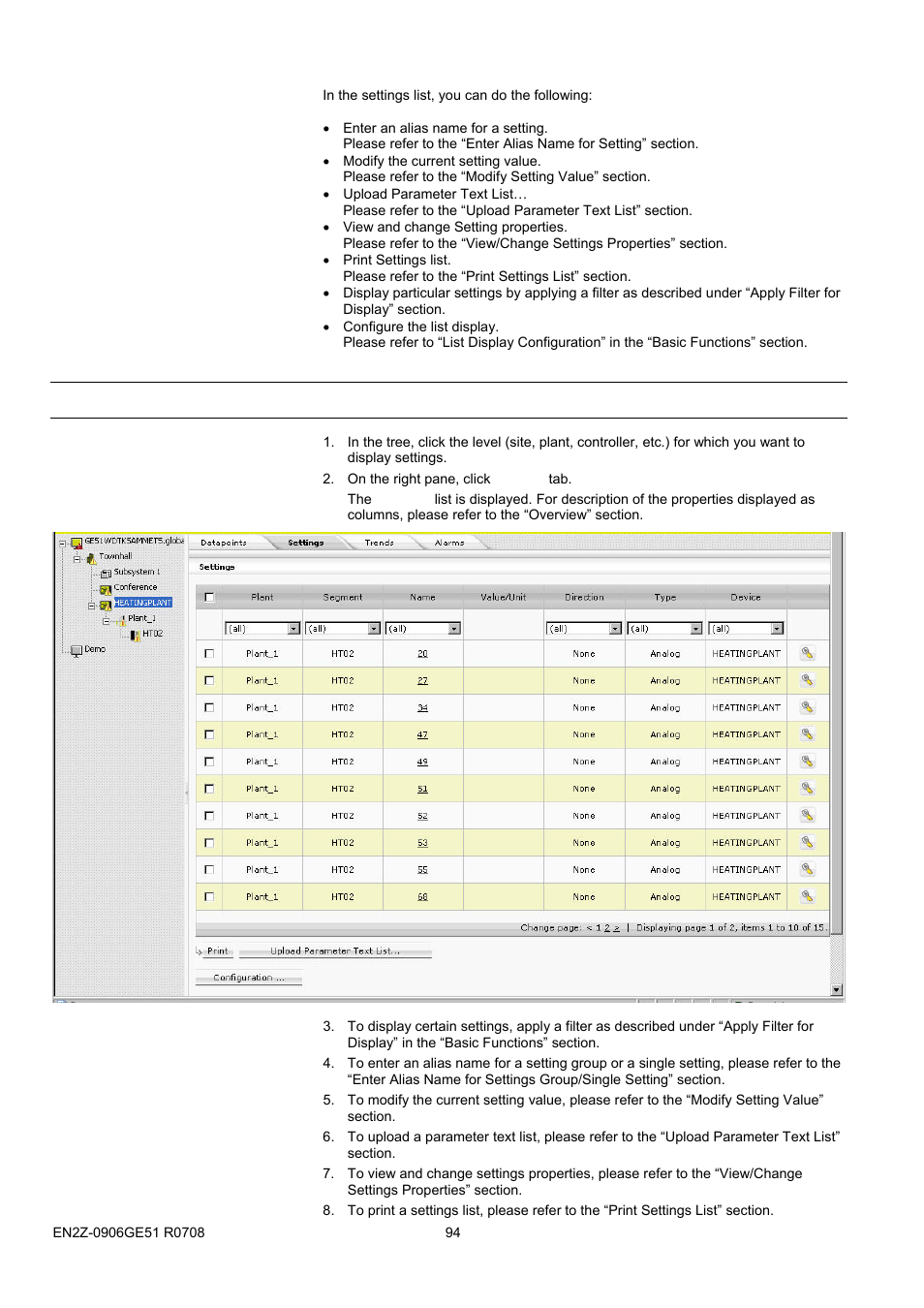
Task: Select the Settings tab
Action: 306,544
